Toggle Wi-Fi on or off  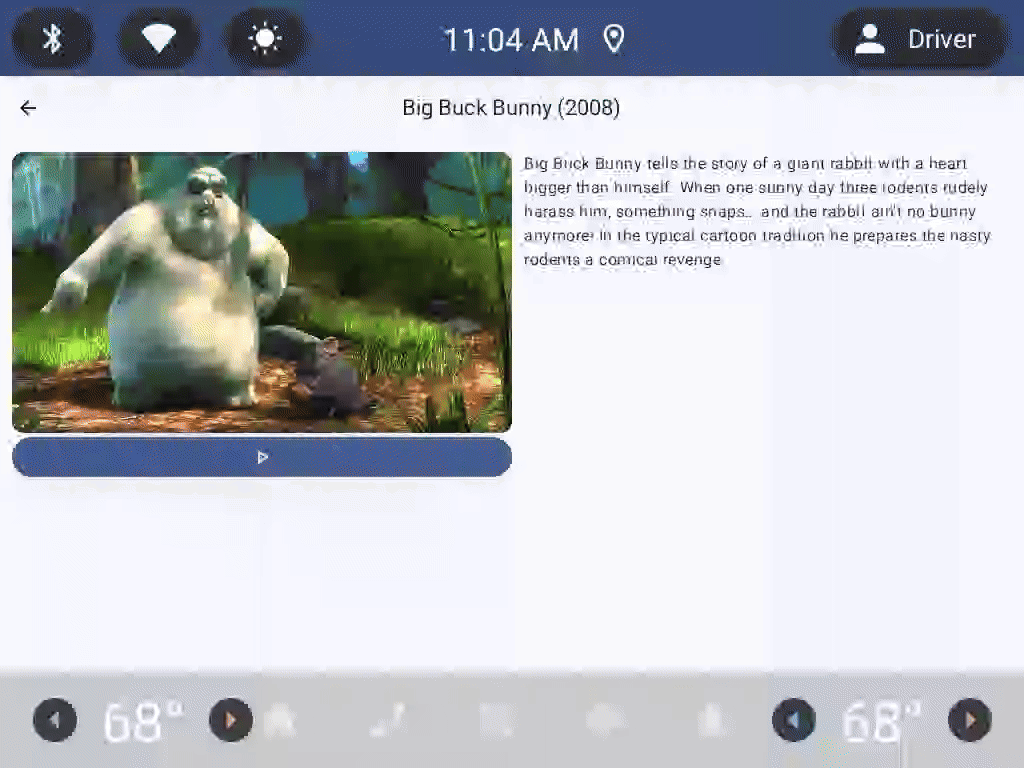point(158,38)
